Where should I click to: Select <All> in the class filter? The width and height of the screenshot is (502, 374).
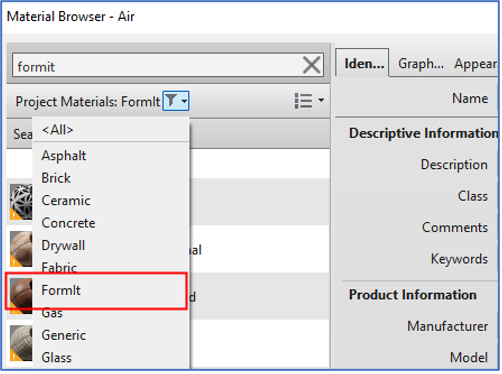(x=111, y=130)
